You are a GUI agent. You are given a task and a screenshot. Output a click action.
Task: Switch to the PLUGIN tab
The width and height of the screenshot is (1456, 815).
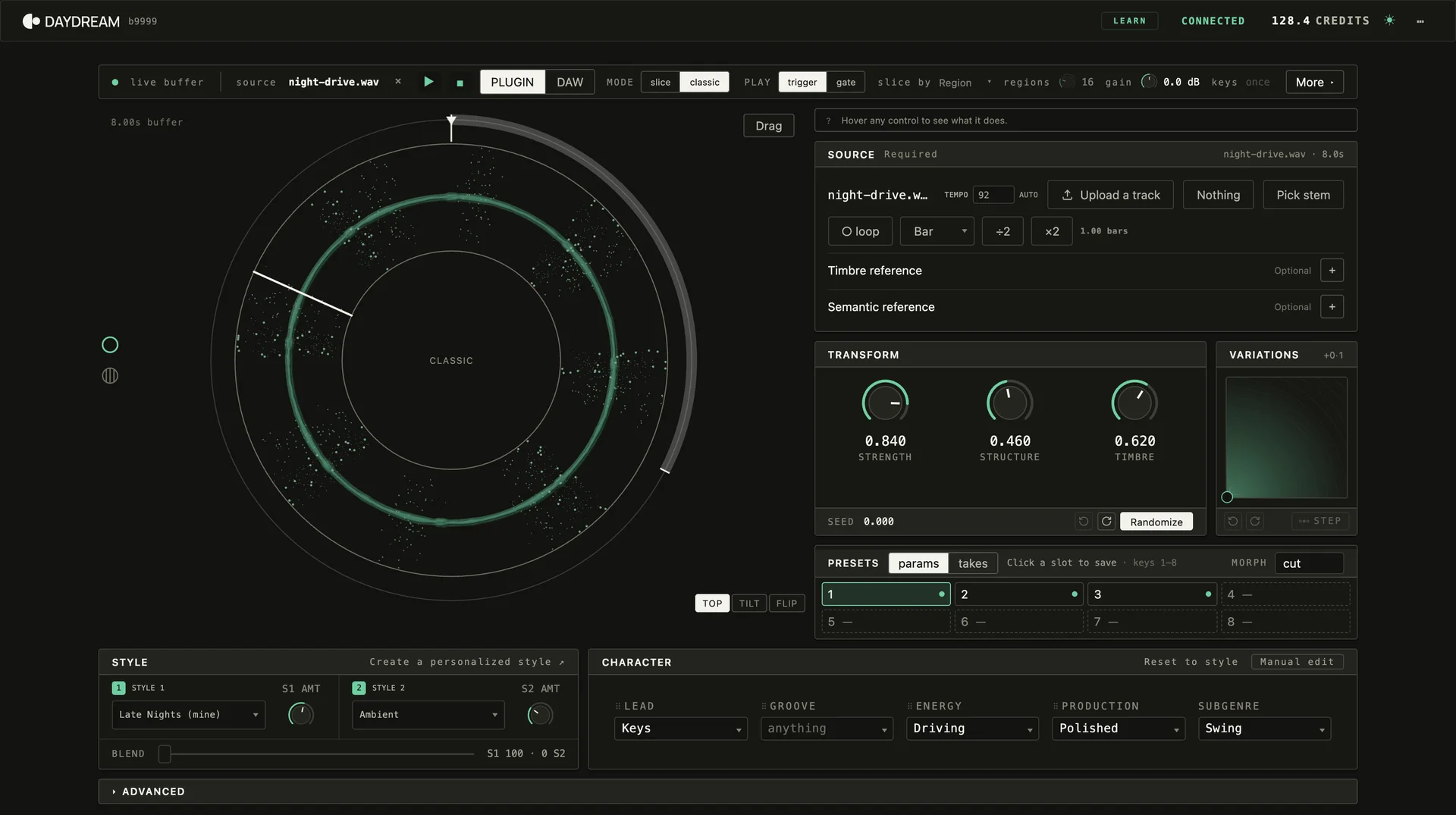(512, 82)
